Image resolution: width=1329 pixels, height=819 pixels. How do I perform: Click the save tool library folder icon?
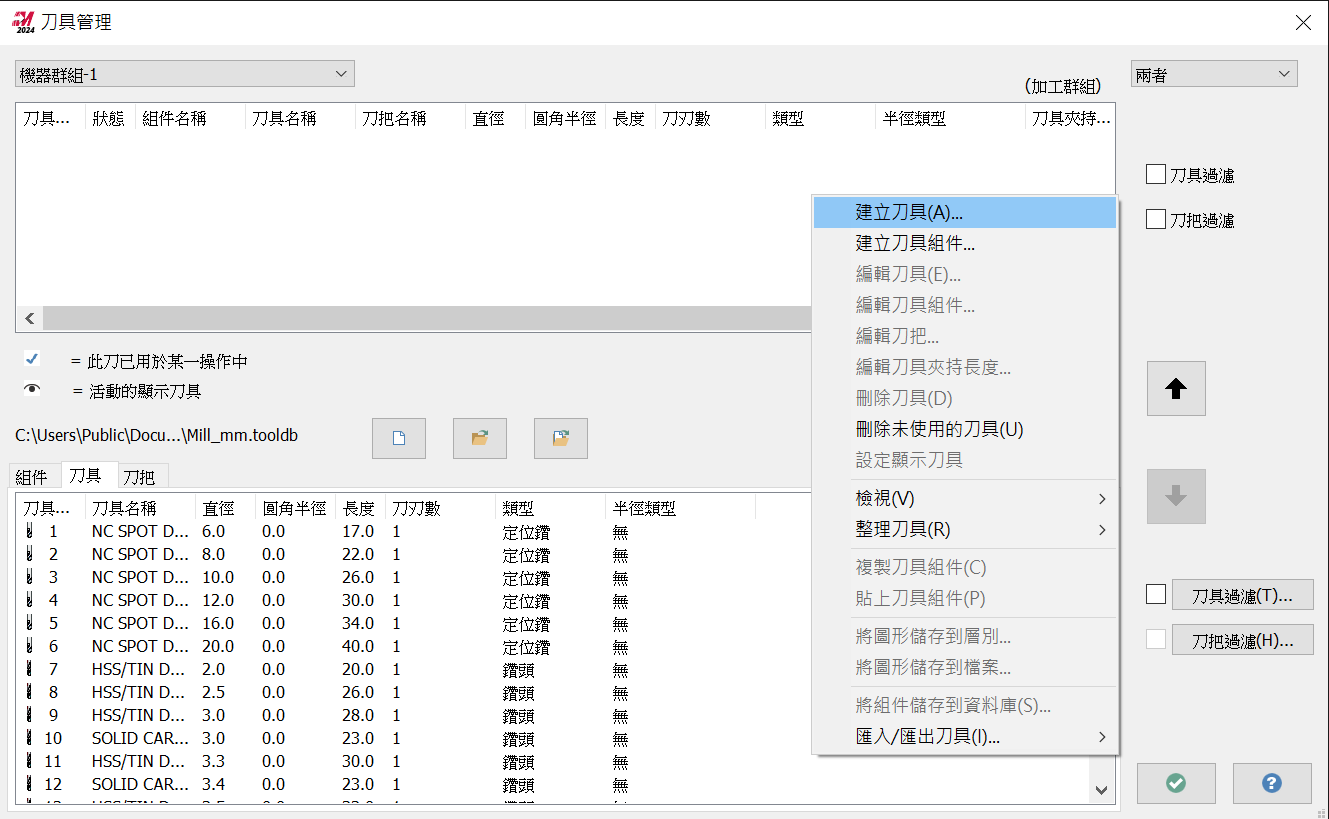point(561,438)
